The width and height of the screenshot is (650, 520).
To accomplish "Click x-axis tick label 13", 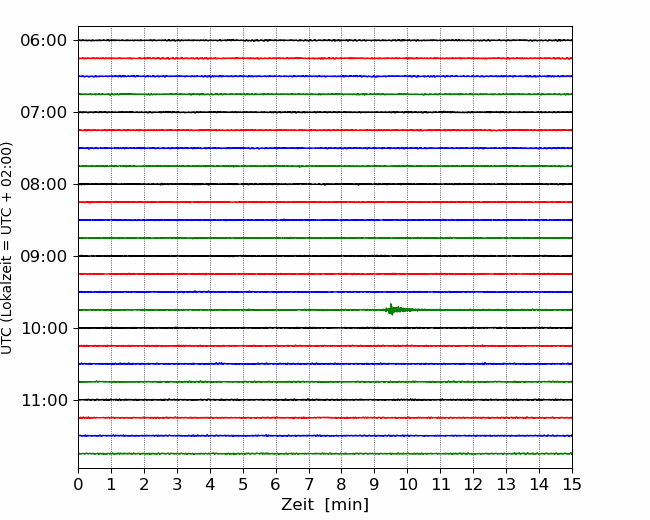I will [507, 484].
